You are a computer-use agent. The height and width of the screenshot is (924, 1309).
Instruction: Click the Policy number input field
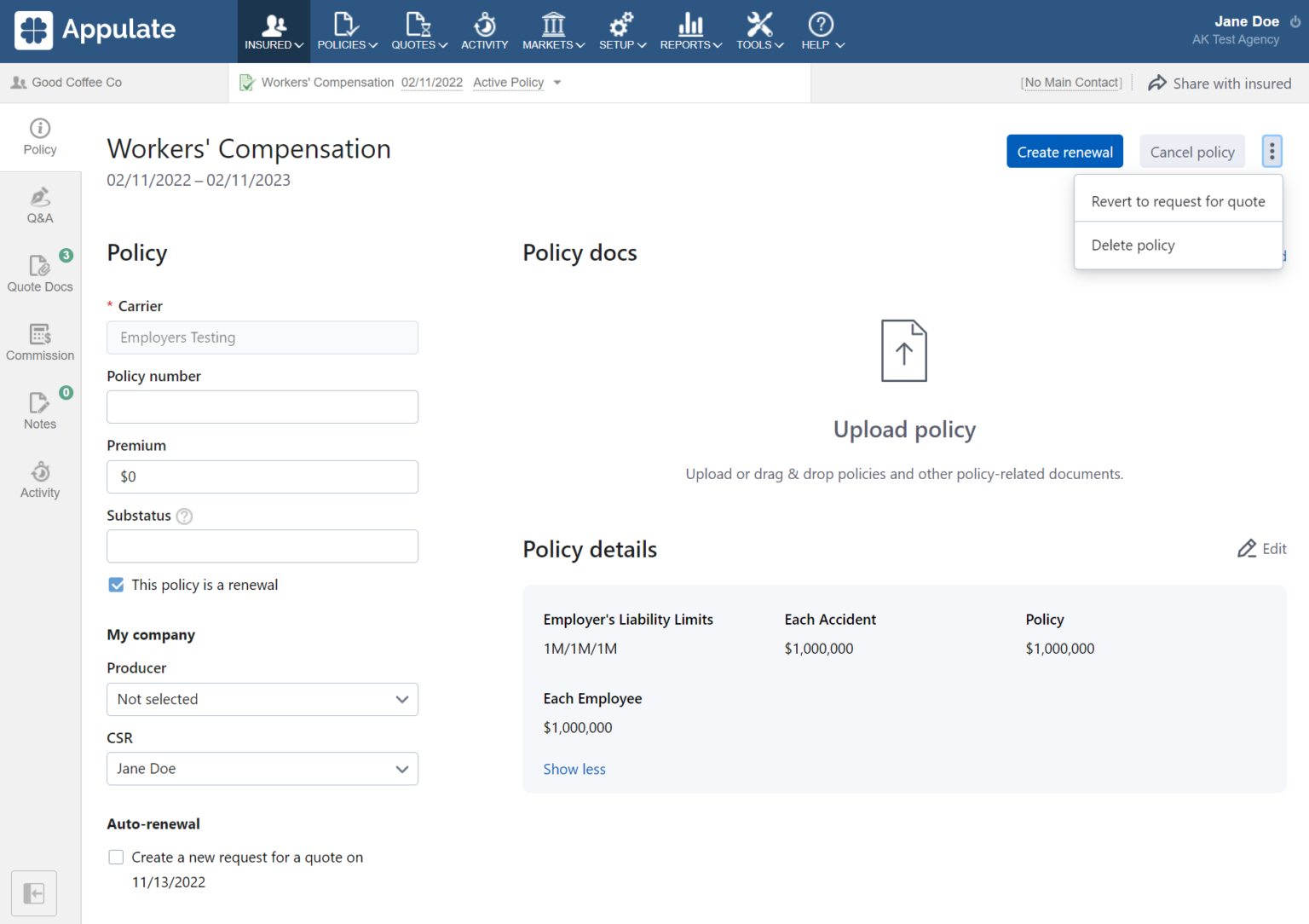coord(262,407)
